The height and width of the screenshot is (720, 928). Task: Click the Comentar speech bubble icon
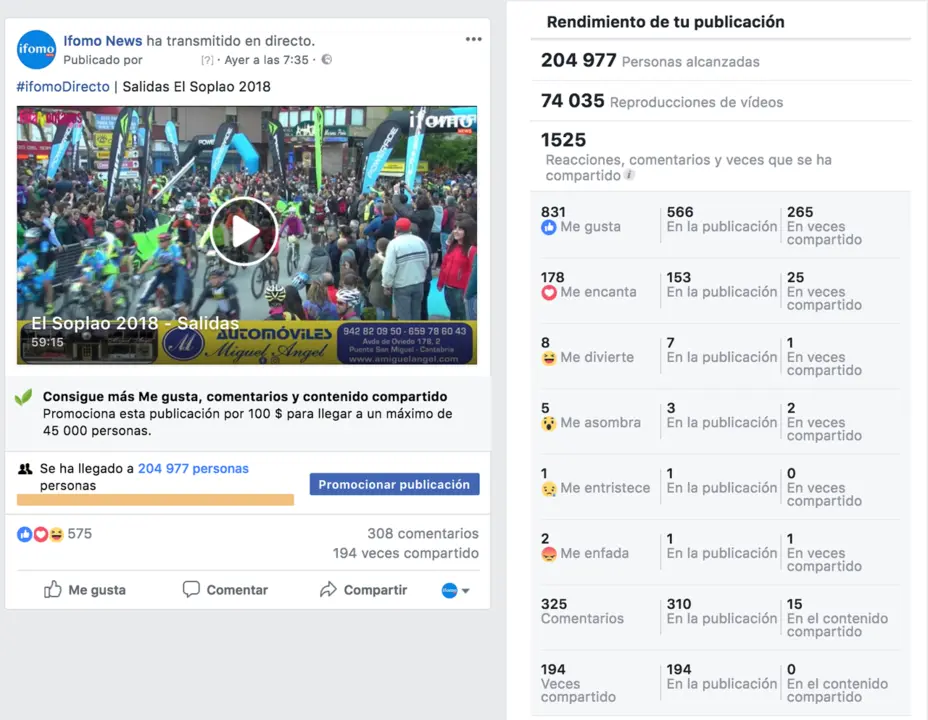191,589
